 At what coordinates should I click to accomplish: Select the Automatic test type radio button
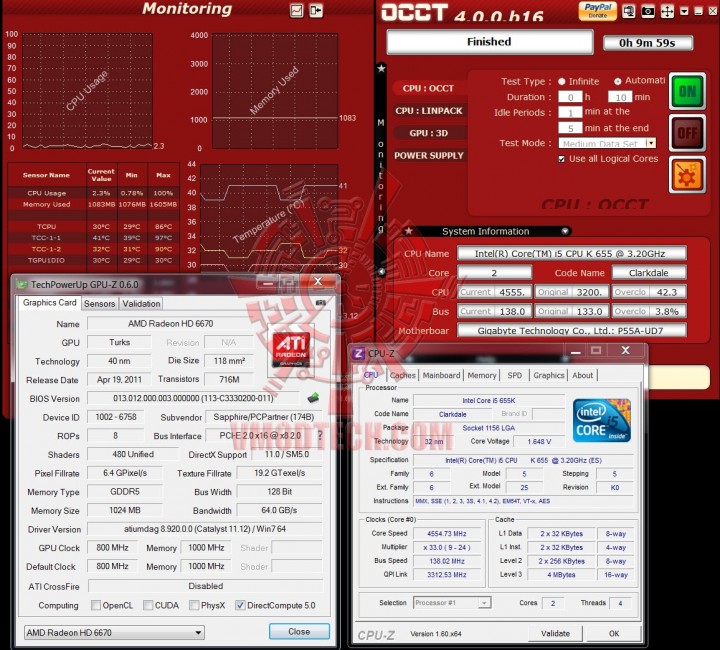point(618,81)
